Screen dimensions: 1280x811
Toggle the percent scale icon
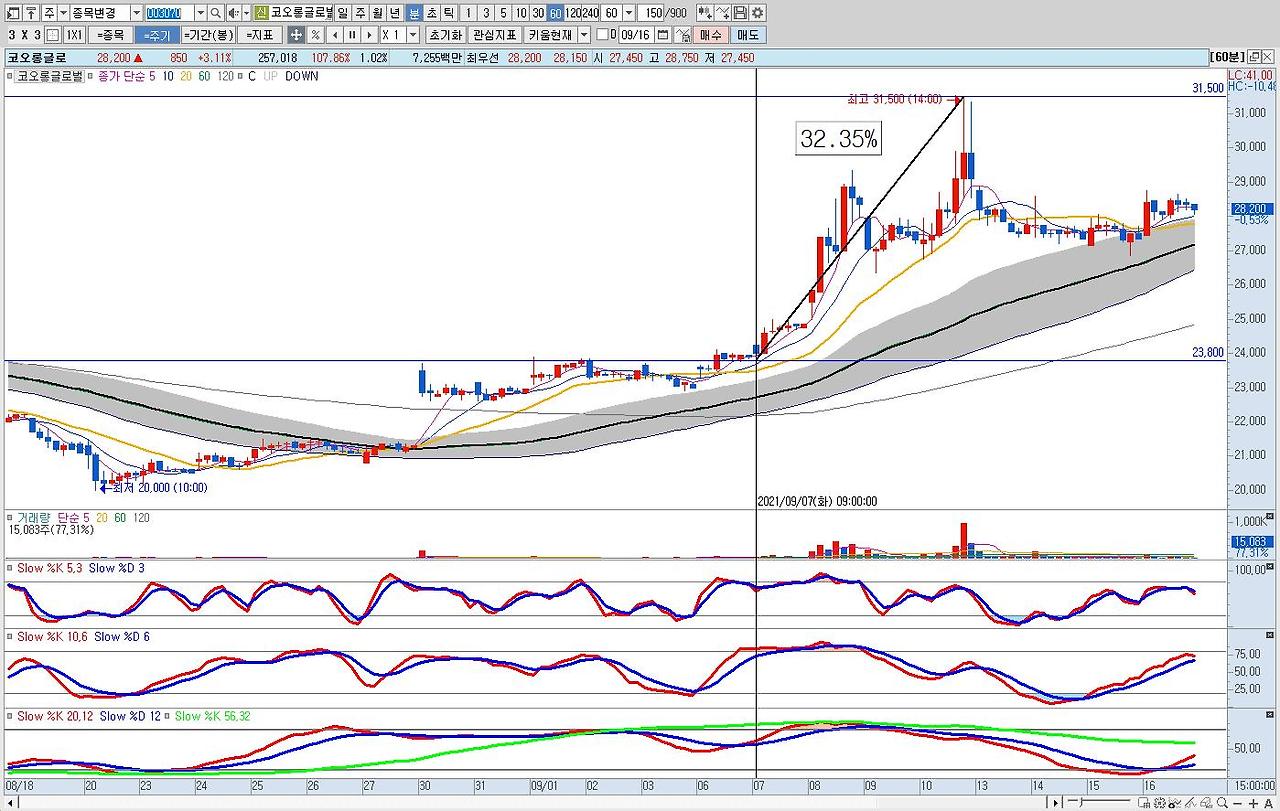[x=315, y=35]
